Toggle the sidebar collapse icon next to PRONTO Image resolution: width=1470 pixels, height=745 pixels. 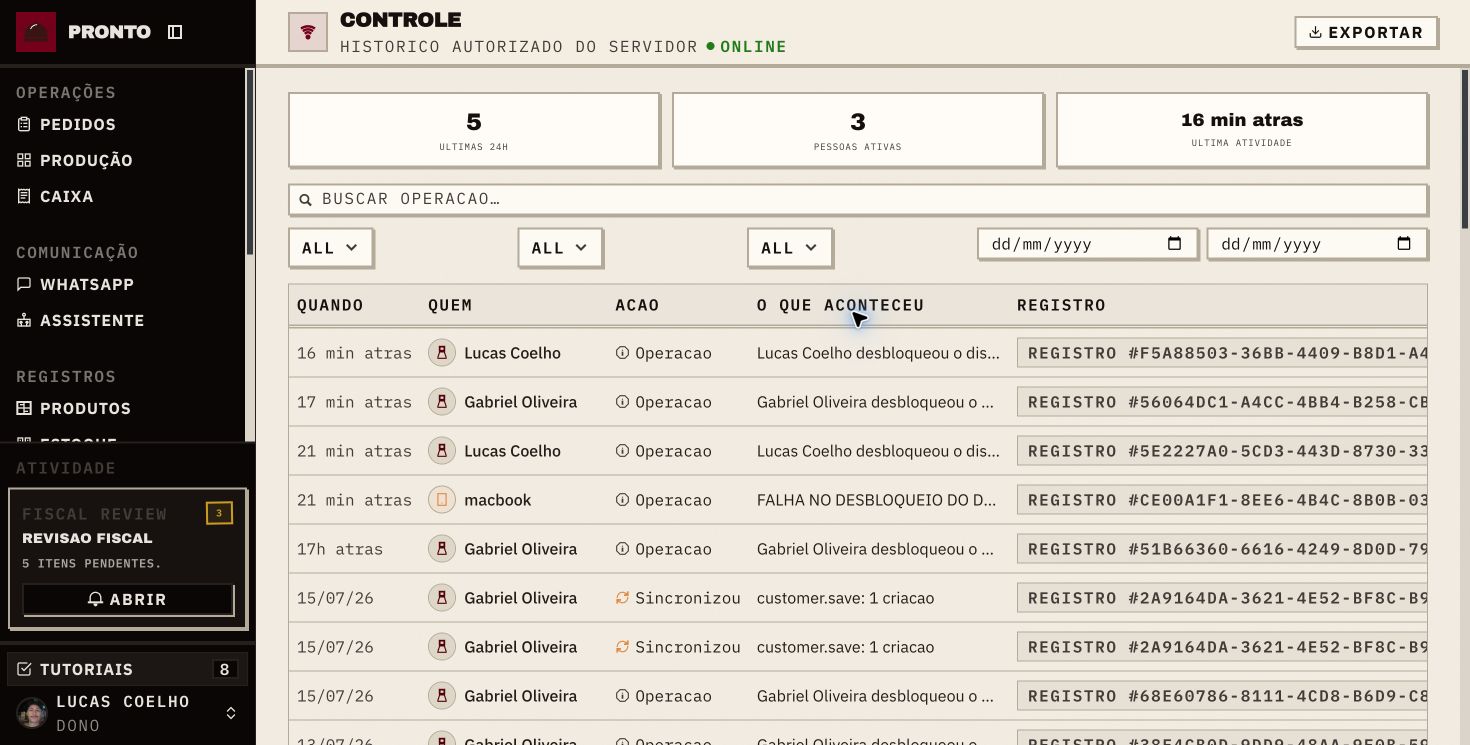coord(175,32)
